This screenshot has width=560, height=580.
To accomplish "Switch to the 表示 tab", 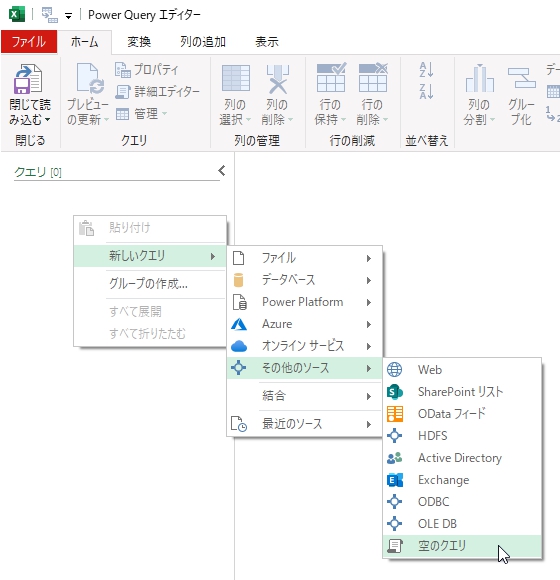I will click(267, 42).
